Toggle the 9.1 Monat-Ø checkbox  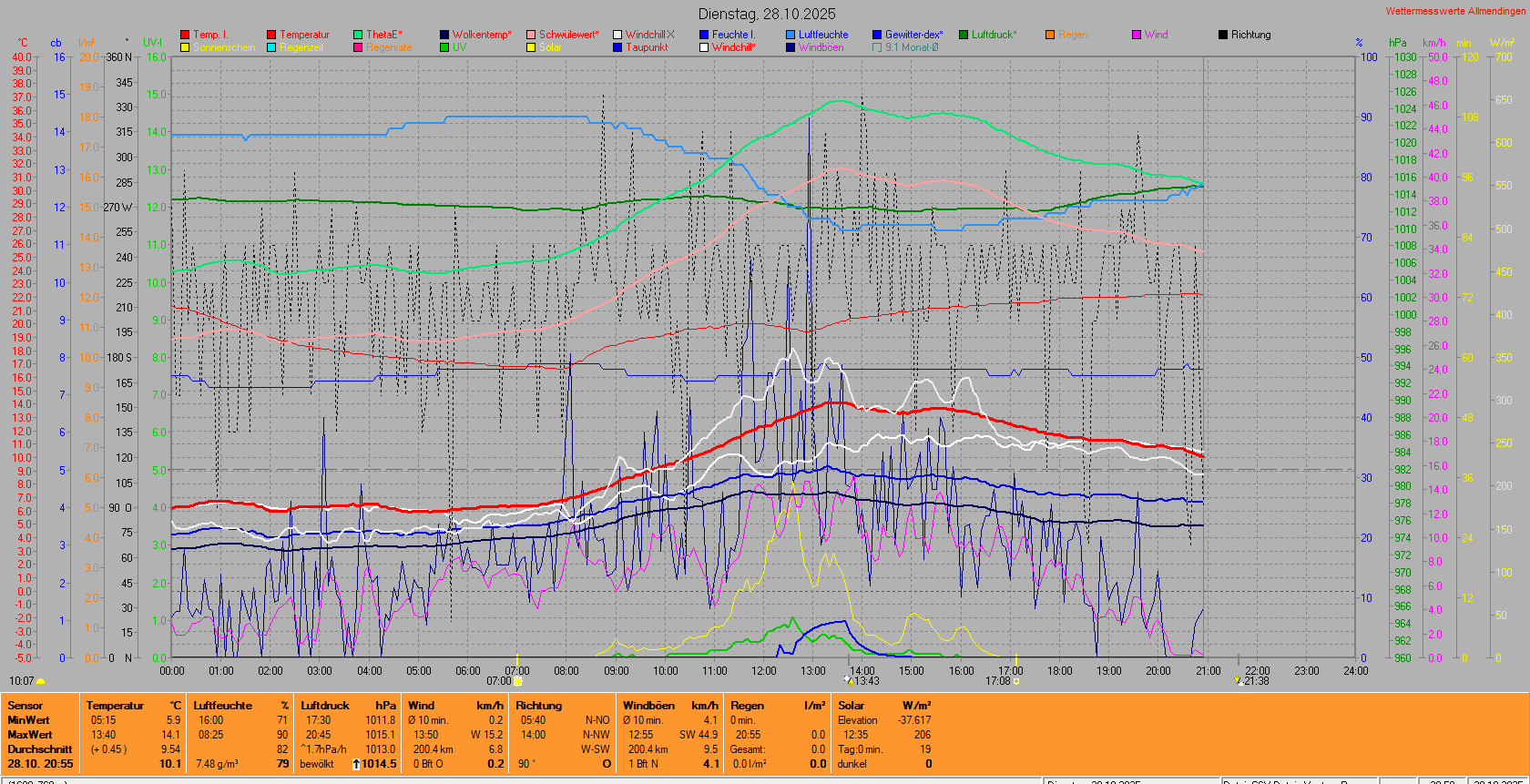[877, 47]
